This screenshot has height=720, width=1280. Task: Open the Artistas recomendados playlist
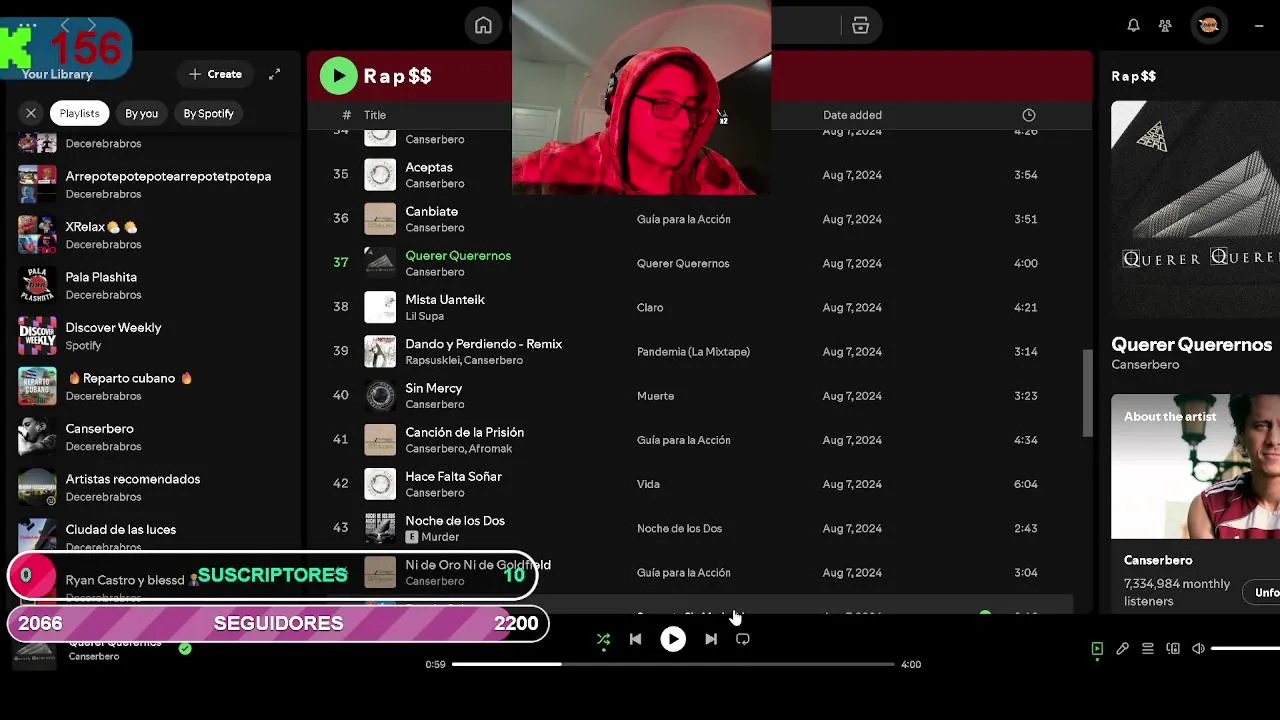point(155,487)
